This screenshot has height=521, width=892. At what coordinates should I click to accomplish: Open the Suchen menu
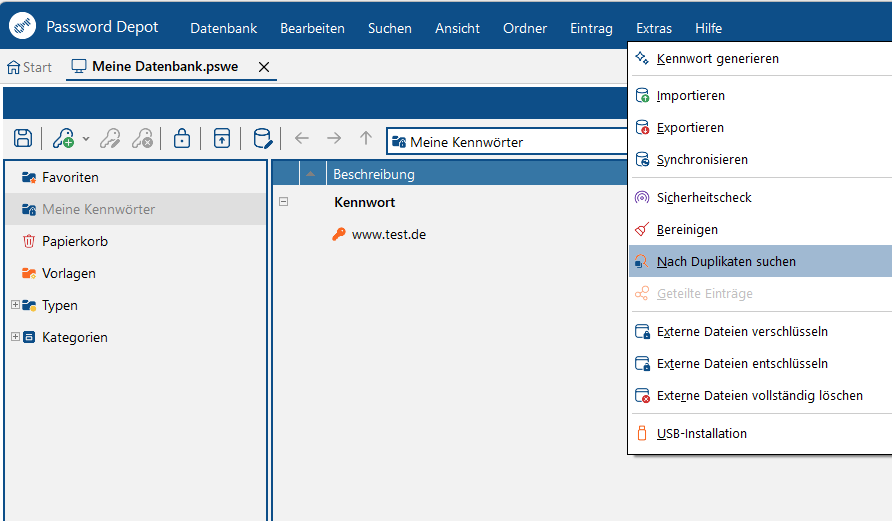(x=390, y=28)
